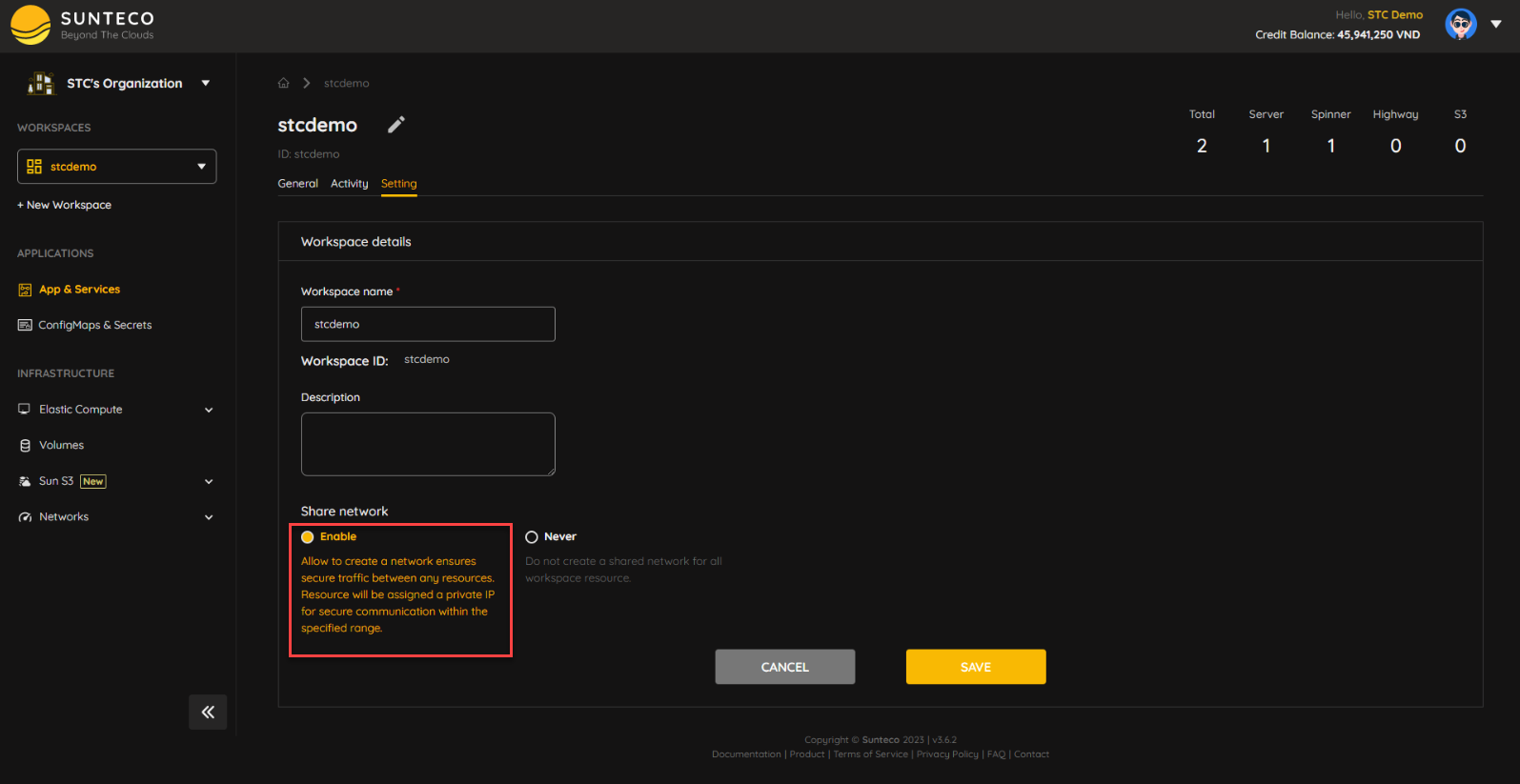Select the Enable share network option

click(x=308, y=537)
